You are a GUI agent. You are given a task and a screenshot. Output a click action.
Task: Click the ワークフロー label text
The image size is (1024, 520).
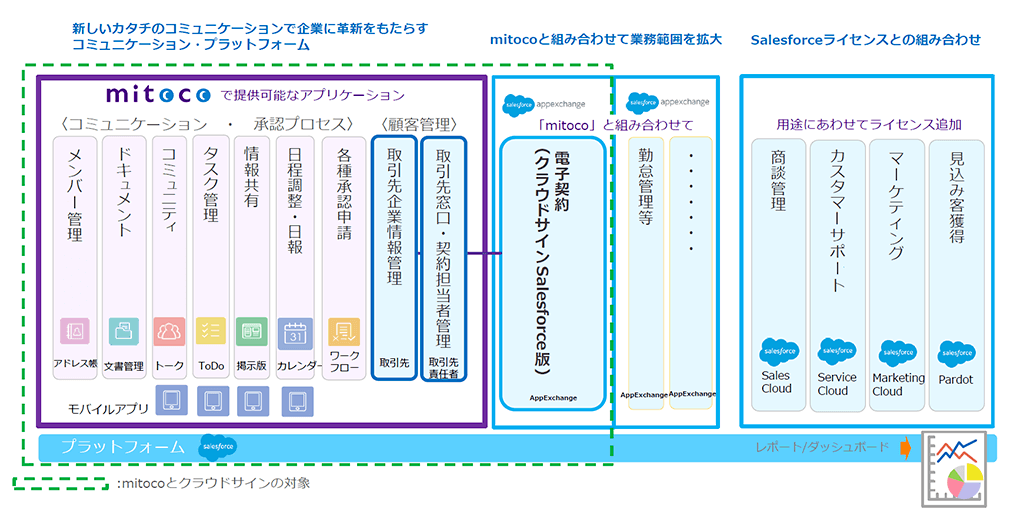point(344,361)
